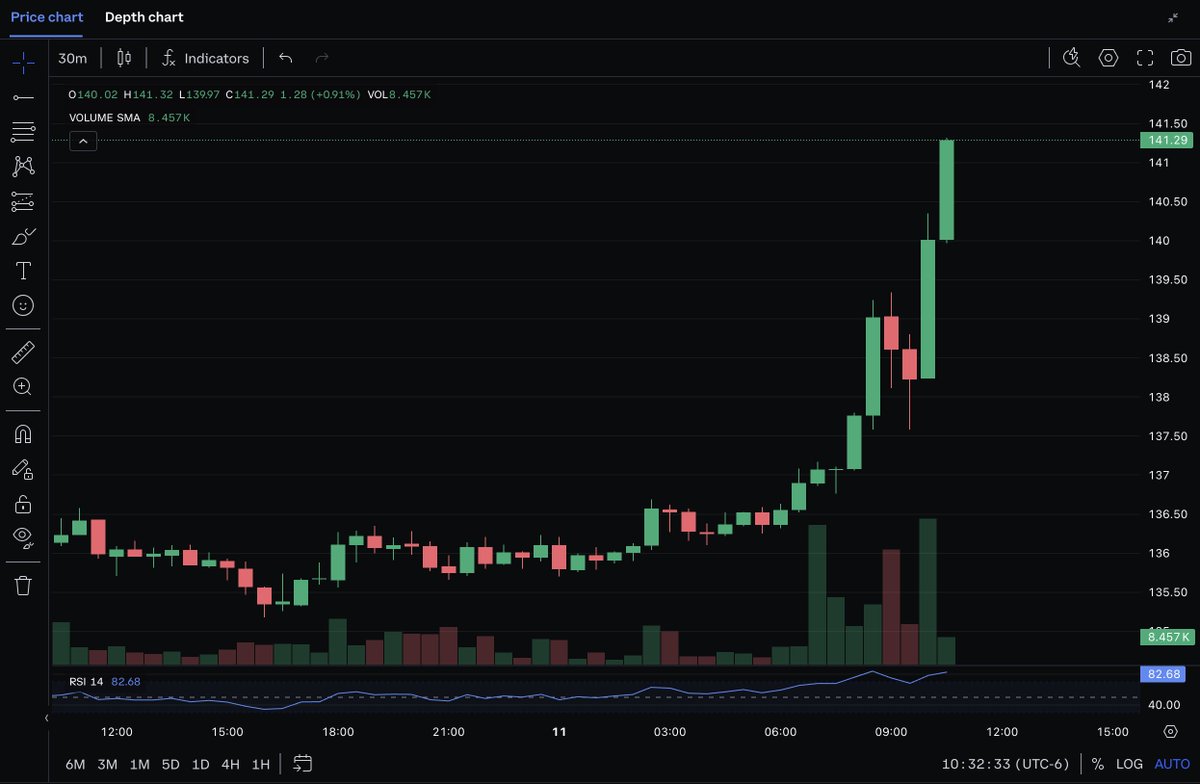
Task: Set the date range to 3M
Action: (x=107, y=764)
